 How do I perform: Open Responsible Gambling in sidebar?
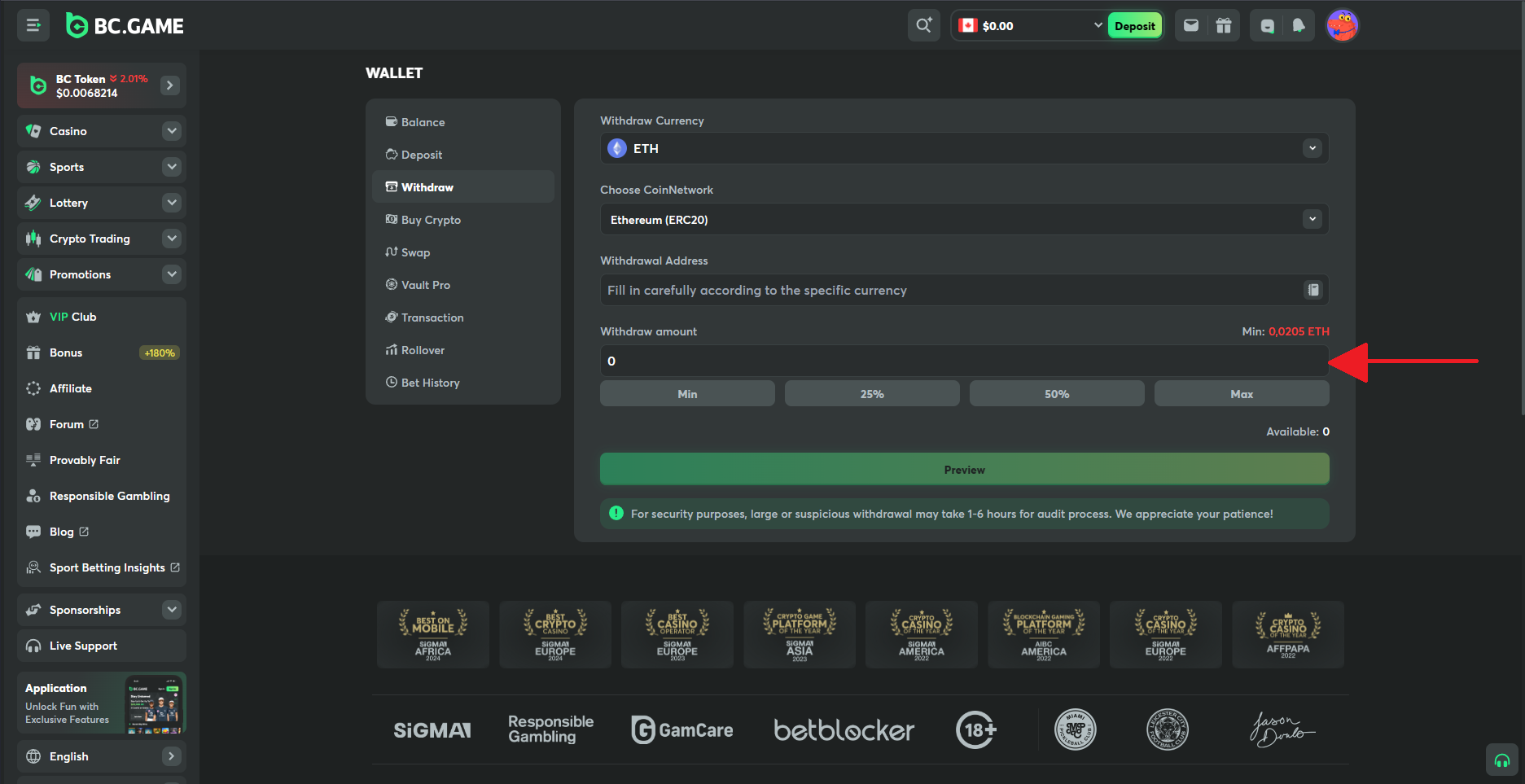(x=102, y=496)
